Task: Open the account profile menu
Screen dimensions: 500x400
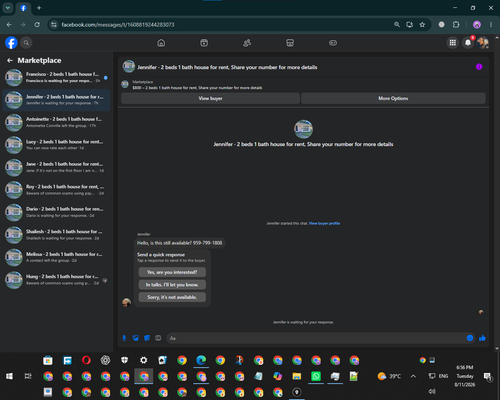Action: (483, 43)
